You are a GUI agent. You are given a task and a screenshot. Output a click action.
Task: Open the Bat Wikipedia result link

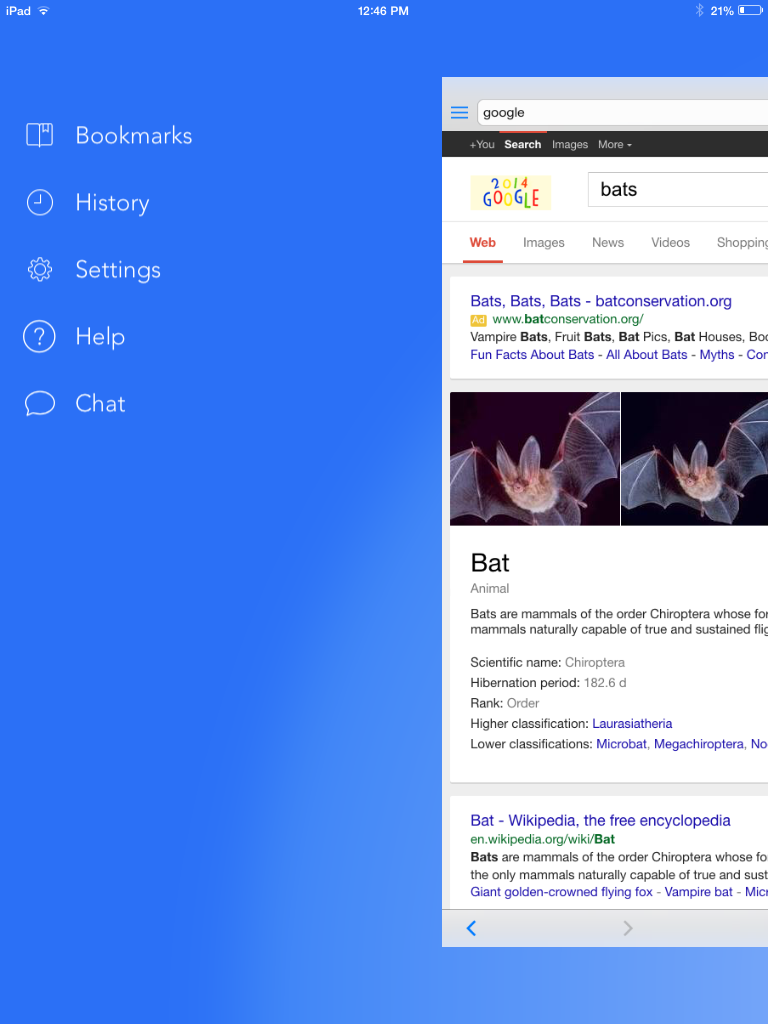click(x=600, y=821)
